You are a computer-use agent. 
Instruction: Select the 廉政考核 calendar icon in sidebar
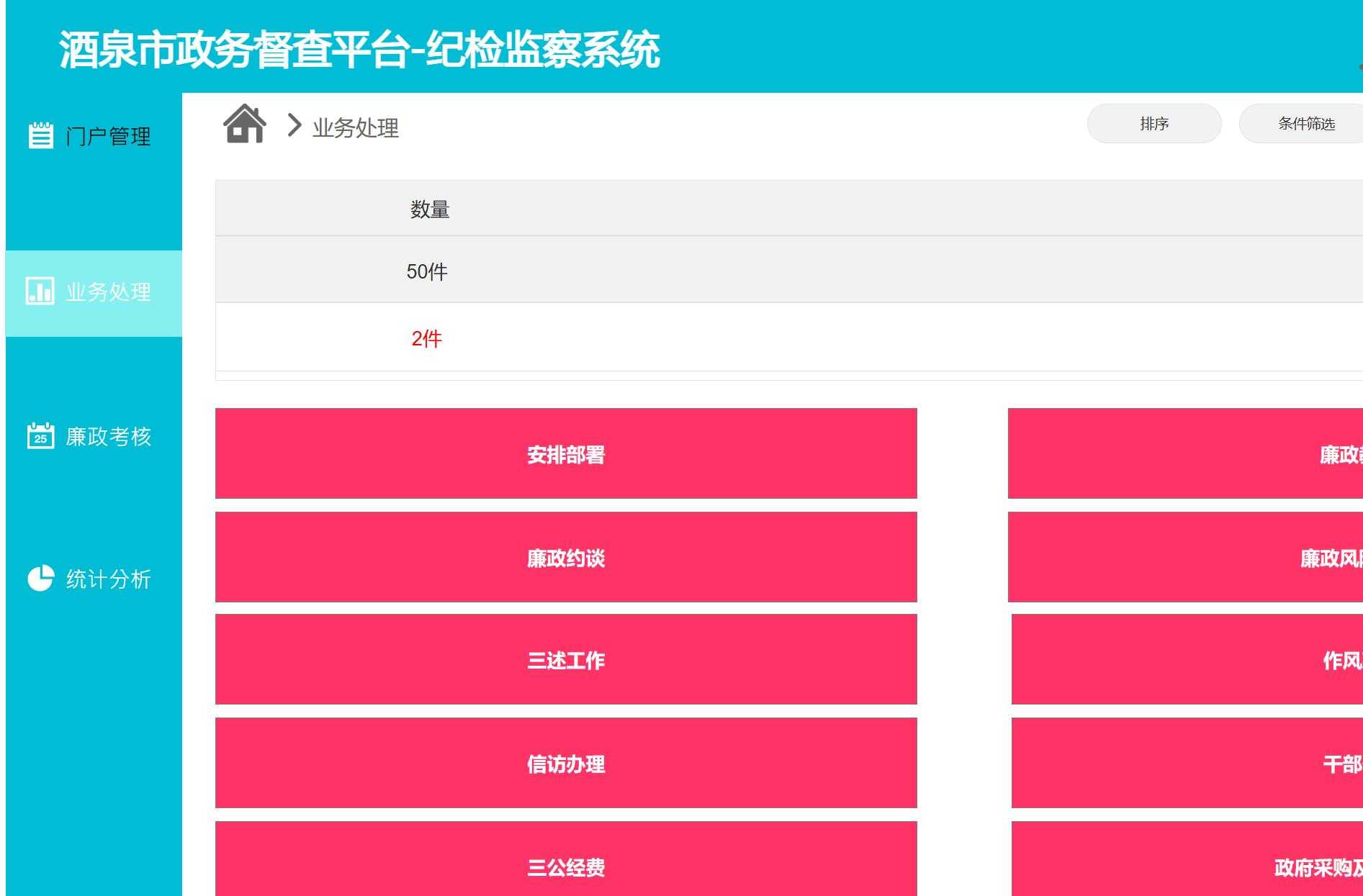click(41, 435)
